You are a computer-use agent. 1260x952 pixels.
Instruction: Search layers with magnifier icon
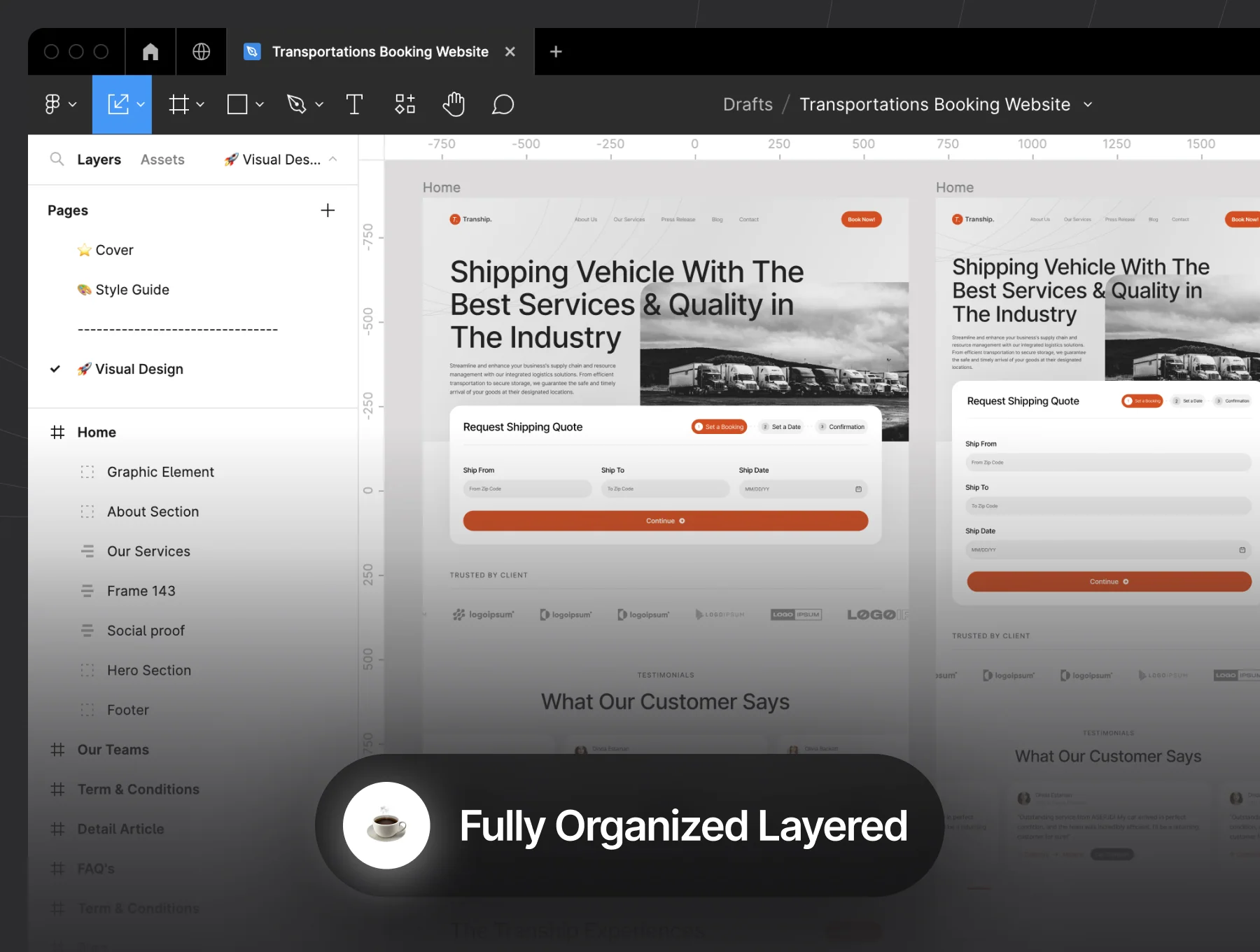(57, 159)
